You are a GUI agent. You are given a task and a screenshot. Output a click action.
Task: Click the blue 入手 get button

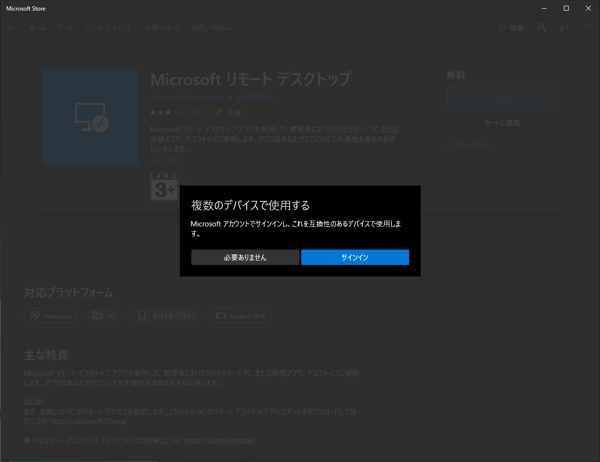tap(502, 98)
